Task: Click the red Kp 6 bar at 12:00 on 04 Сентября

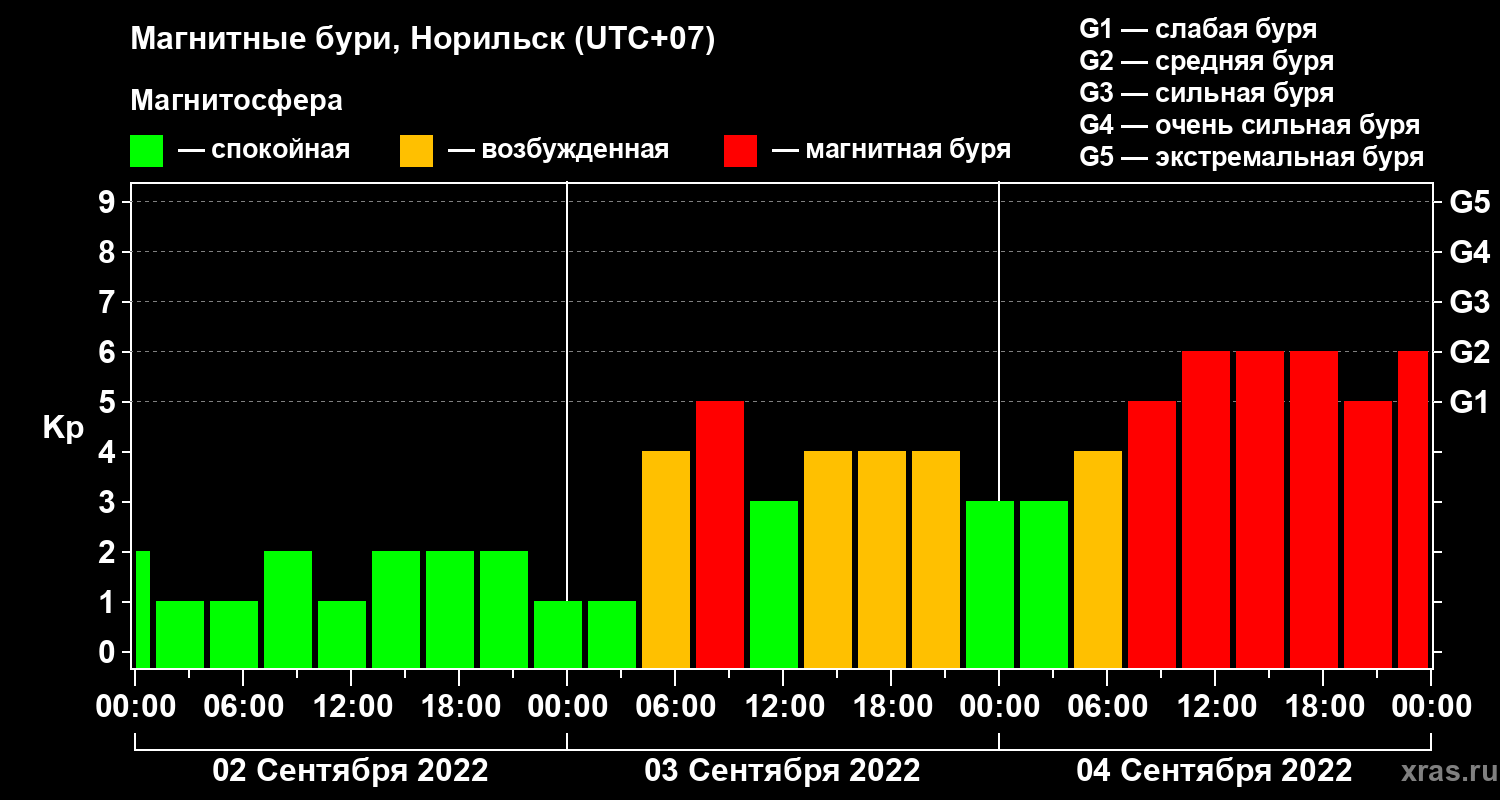Action: (x=1206, y=509)
